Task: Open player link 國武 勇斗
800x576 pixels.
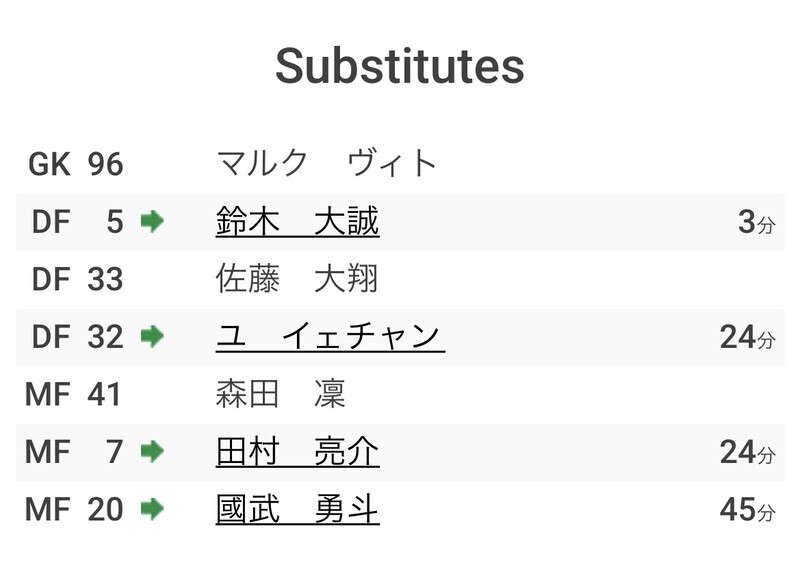Action: [x=297, y=509]
